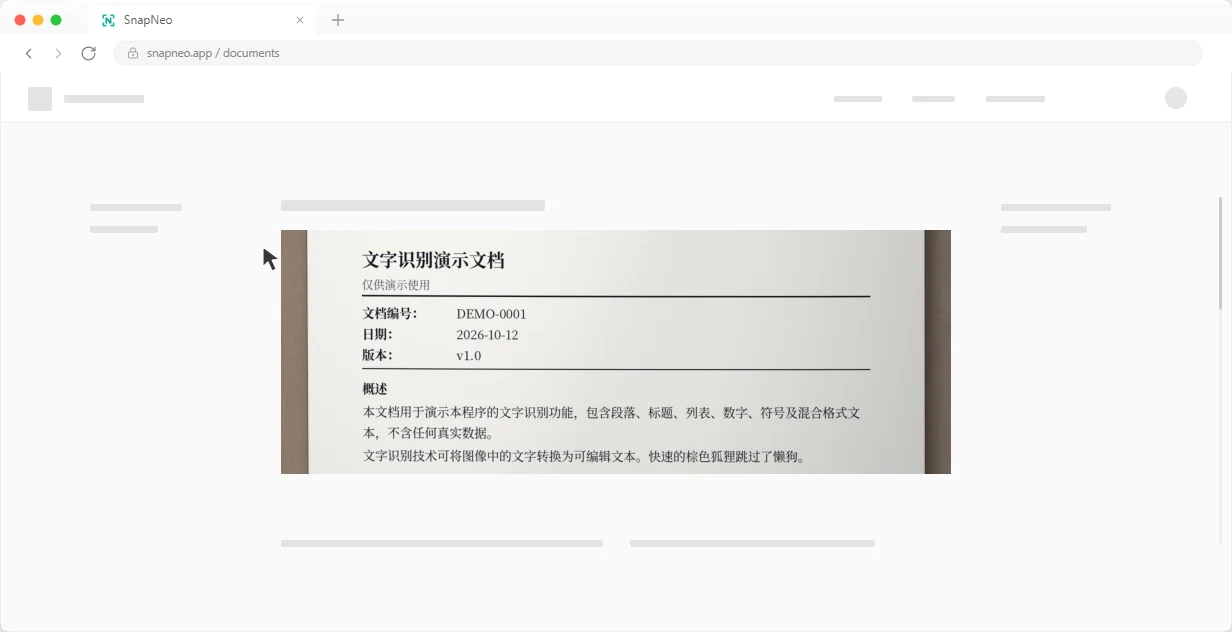Go back using the browser back arrow
Viewport: 1232px width, 632px height.
(x=29, y=53)
